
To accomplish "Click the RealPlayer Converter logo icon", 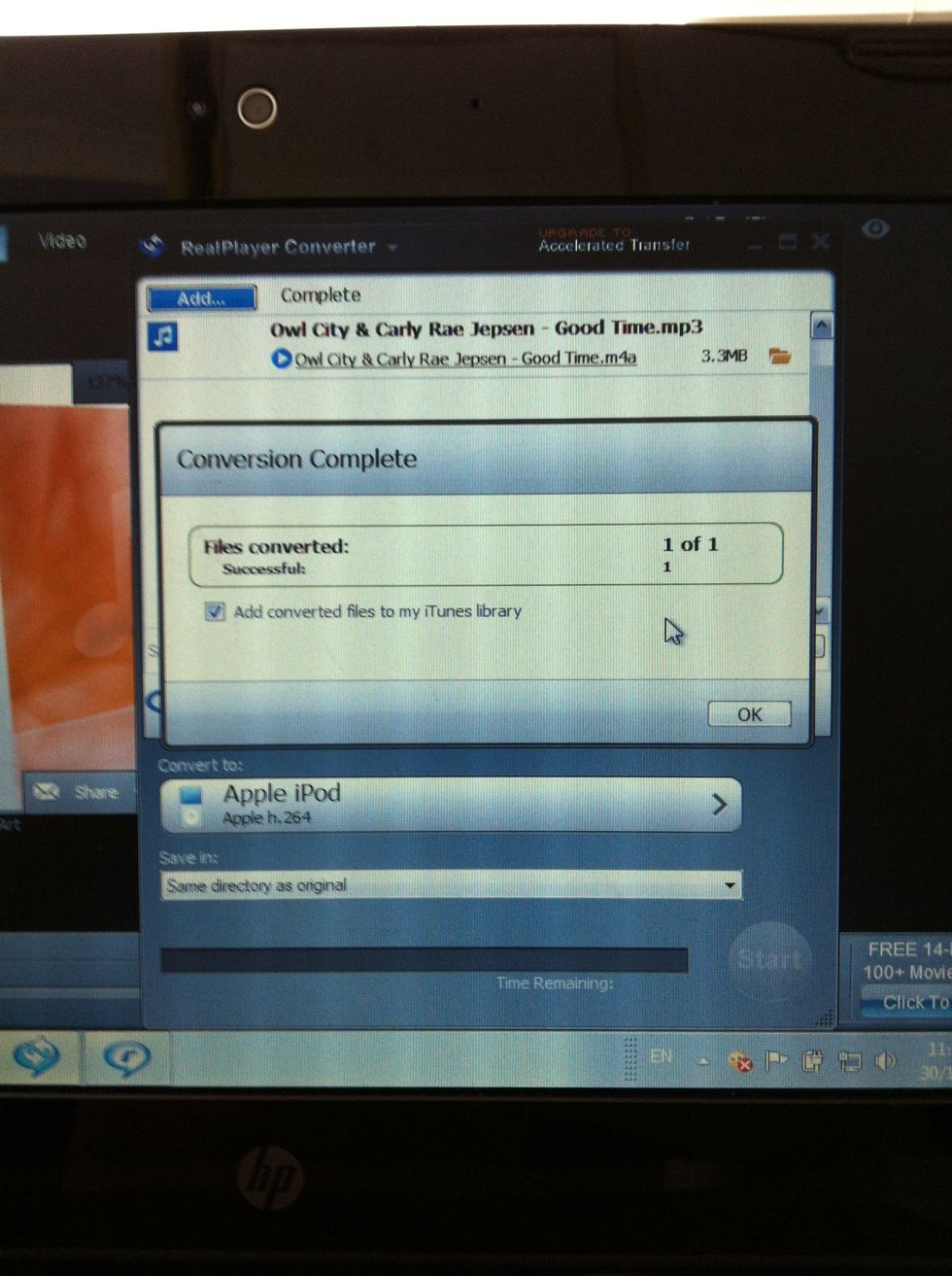I will [x=153, y=247].
